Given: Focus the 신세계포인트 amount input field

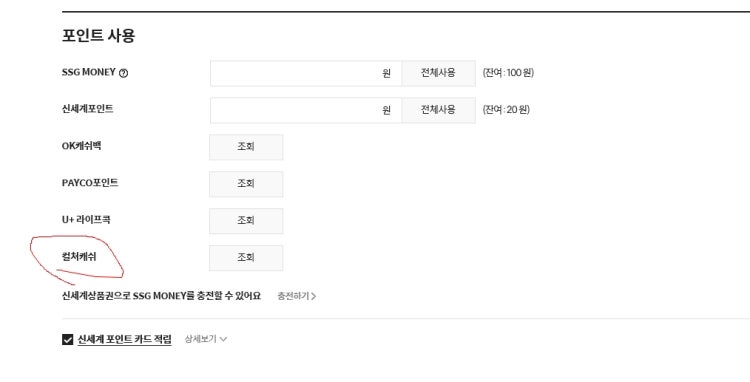Looking at the screenshot, I should [306, 110].
